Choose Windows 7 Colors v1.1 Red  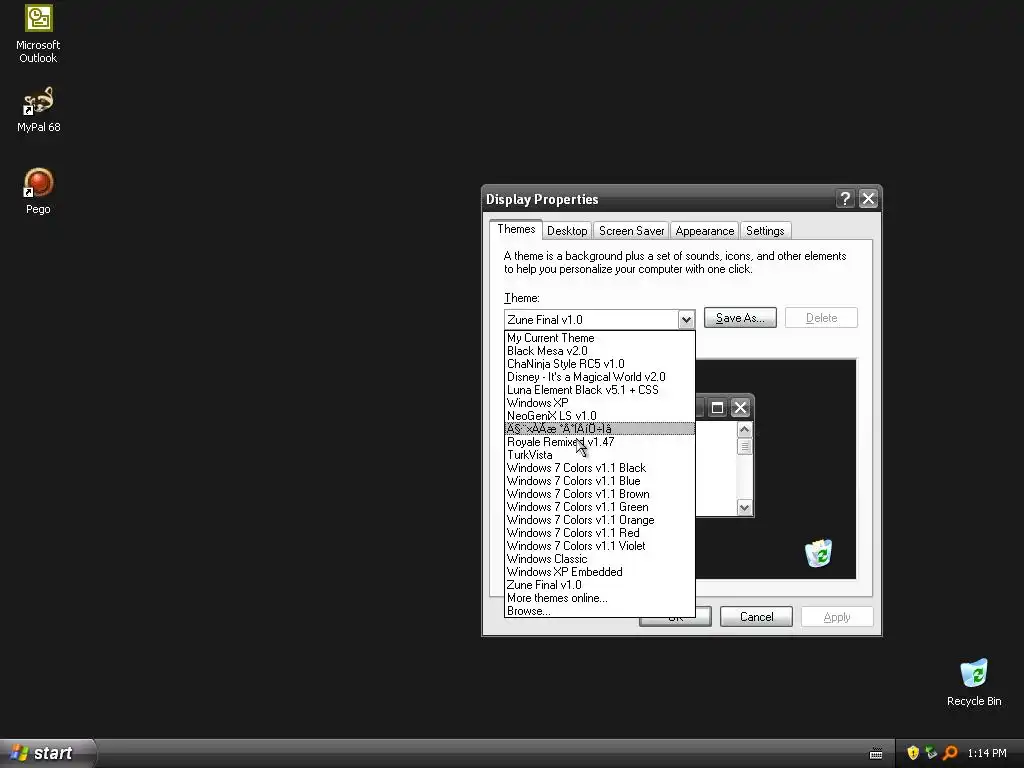pos(600,534)
